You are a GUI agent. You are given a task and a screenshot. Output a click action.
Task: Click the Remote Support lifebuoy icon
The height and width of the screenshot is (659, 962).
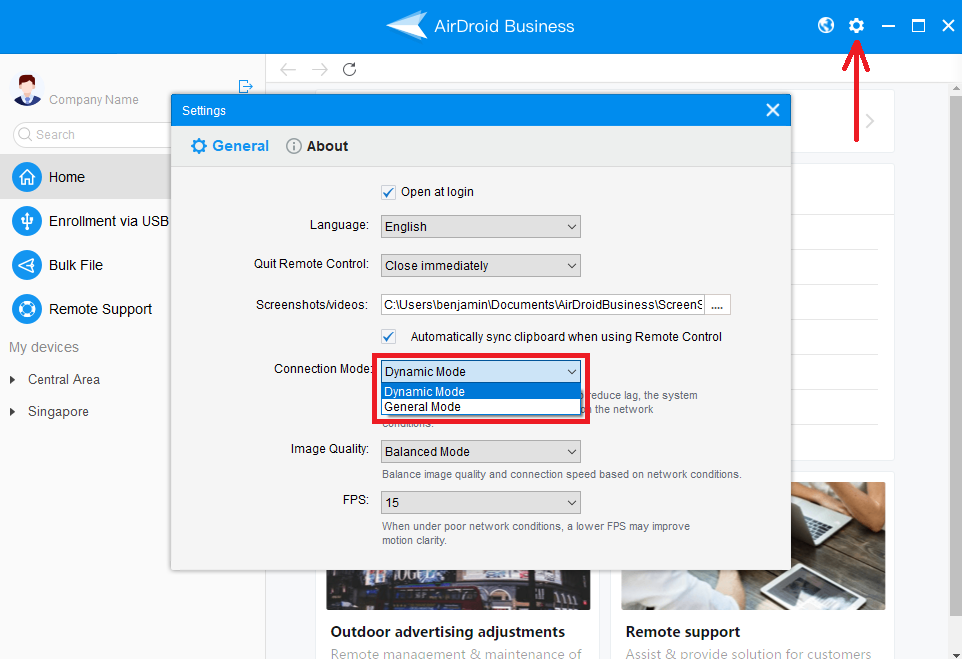click(27, 309)
